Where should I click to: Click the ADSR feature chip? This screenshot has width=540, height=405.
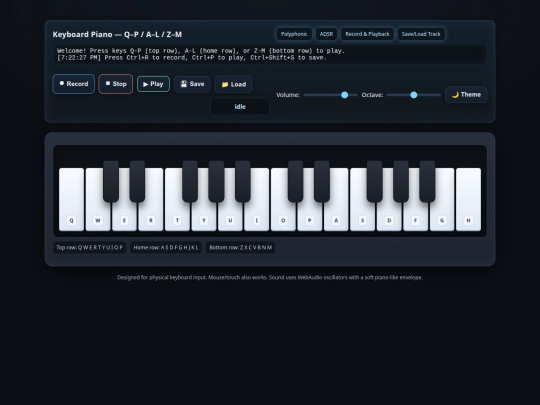(x=326, y=34)
